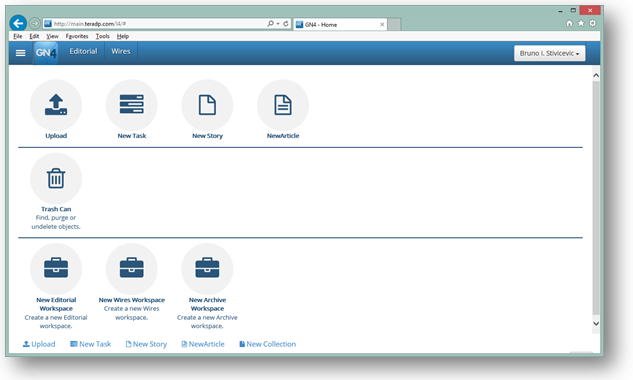Open the Help menu
The image size is (633, 380).
[x=123, y=36]
